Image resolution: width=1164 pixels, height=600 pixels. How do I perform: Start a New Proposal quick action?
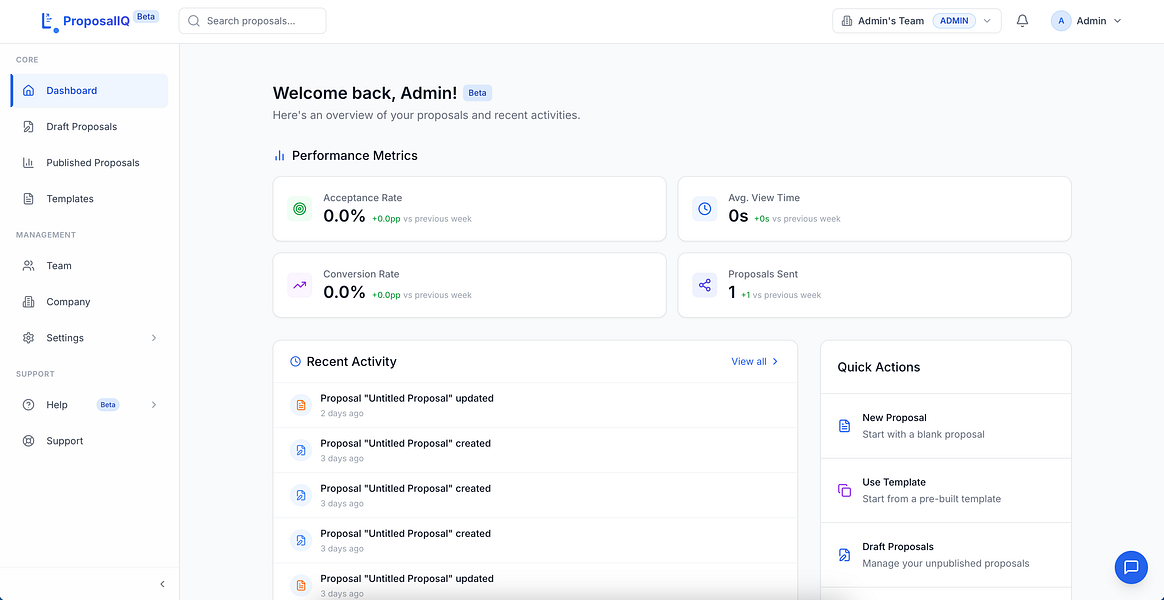(x=946, y=425)
